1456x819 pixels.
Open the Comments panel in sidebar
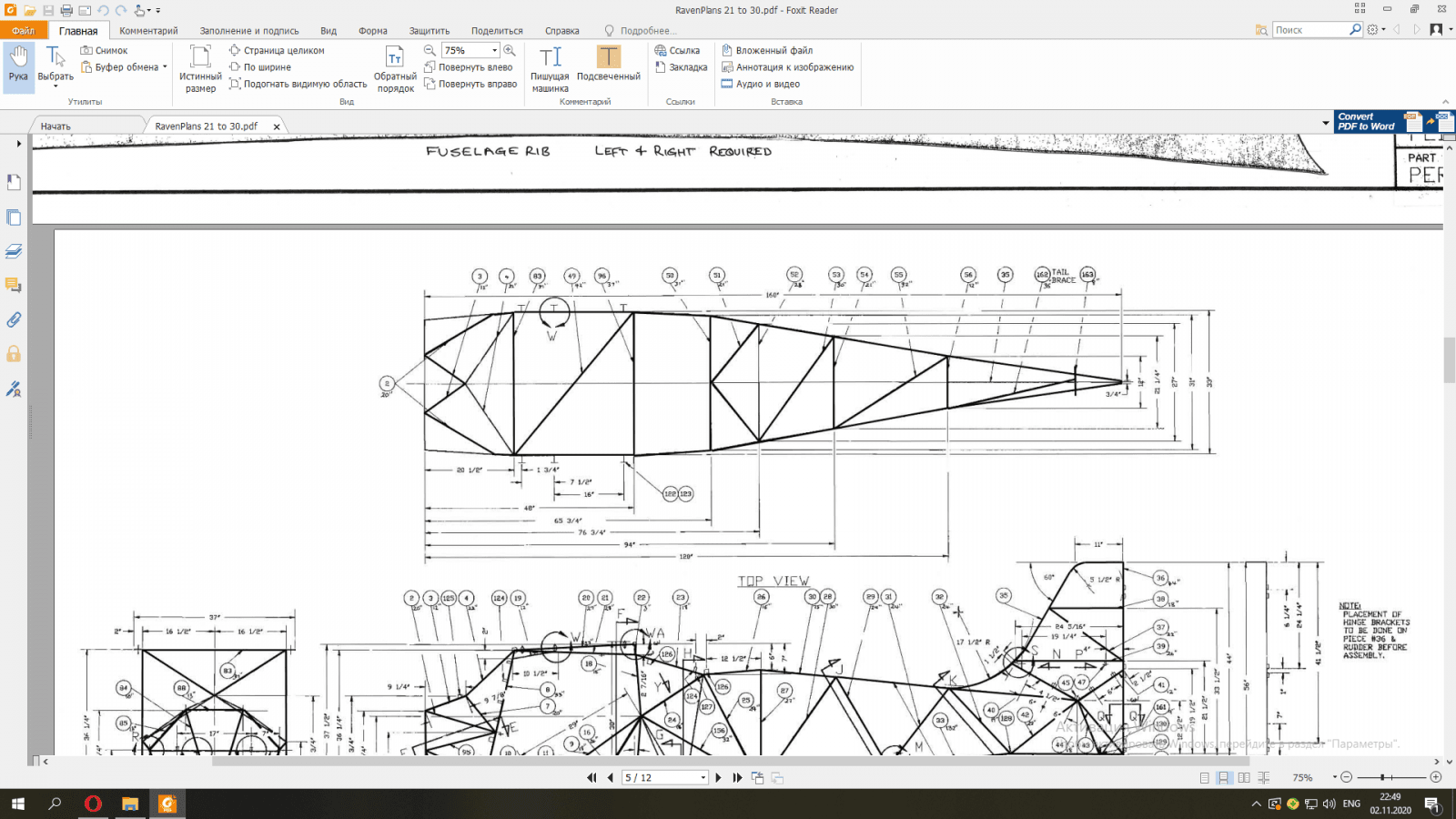pyautogui.click(x=14, y=286)
